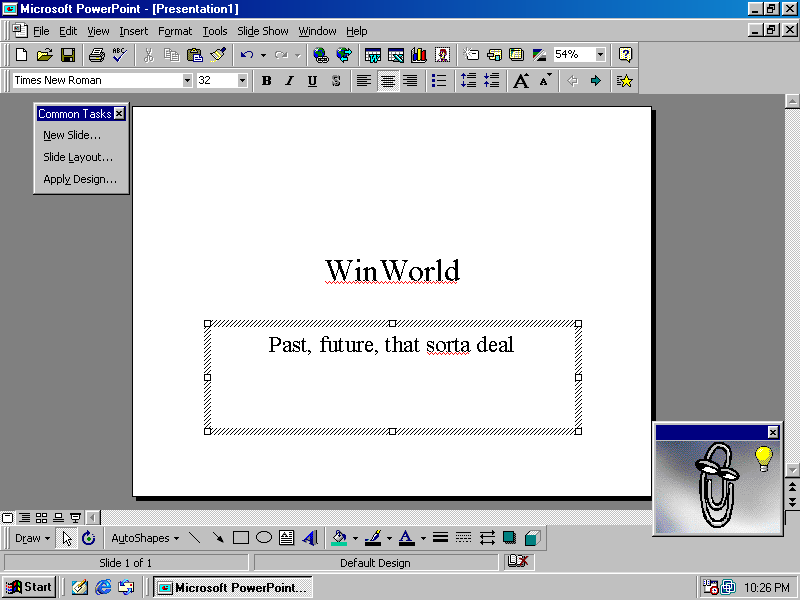800x600 pixels.
Task: Open Animation Effects star icon
Action: (x=624, y=81)
